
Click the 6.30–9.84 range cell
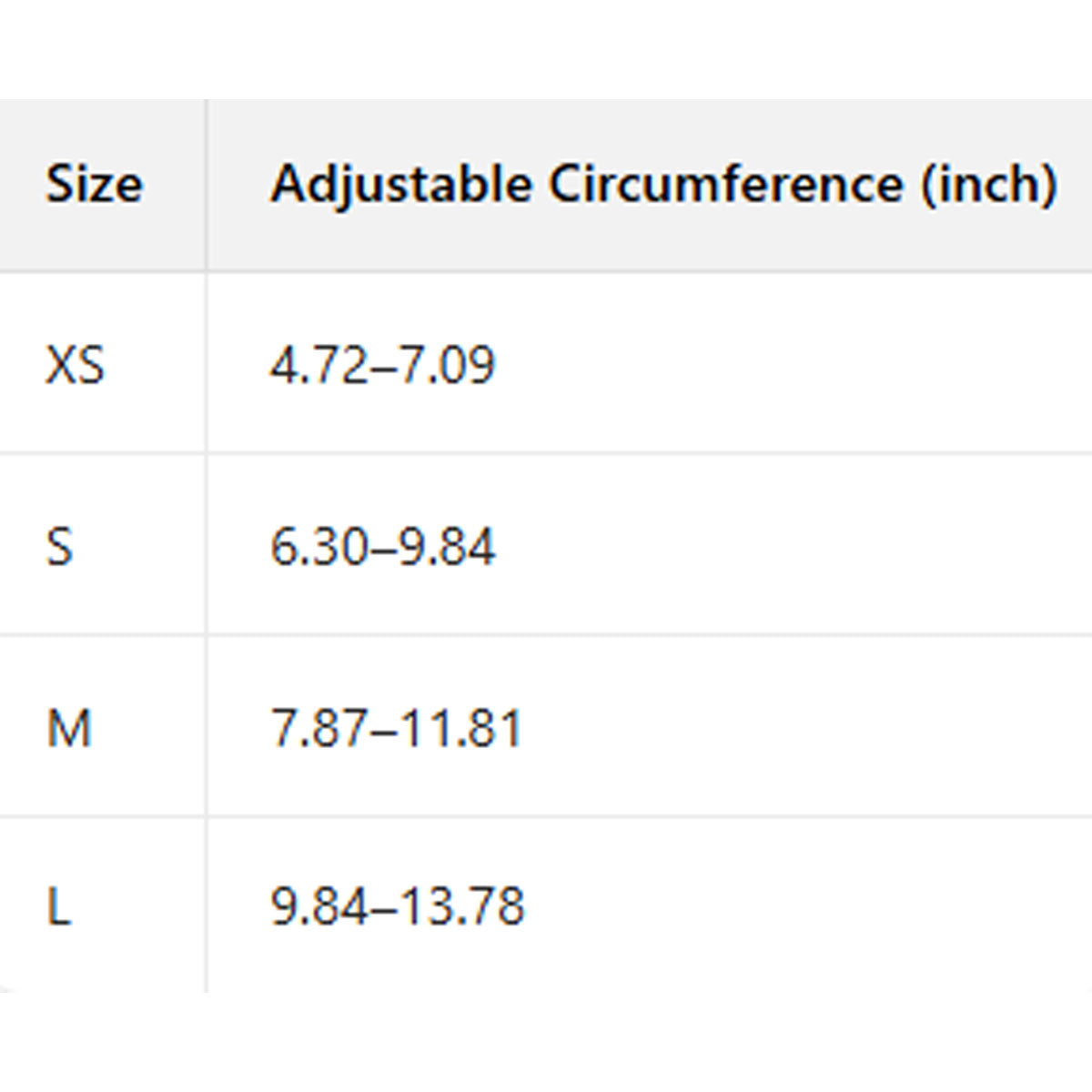[382, 547]
